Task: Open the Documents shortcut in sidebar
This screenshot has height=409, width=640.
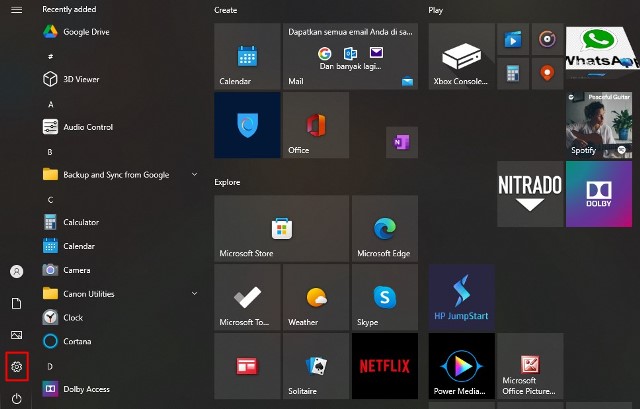Action: (x=16, y=303)
